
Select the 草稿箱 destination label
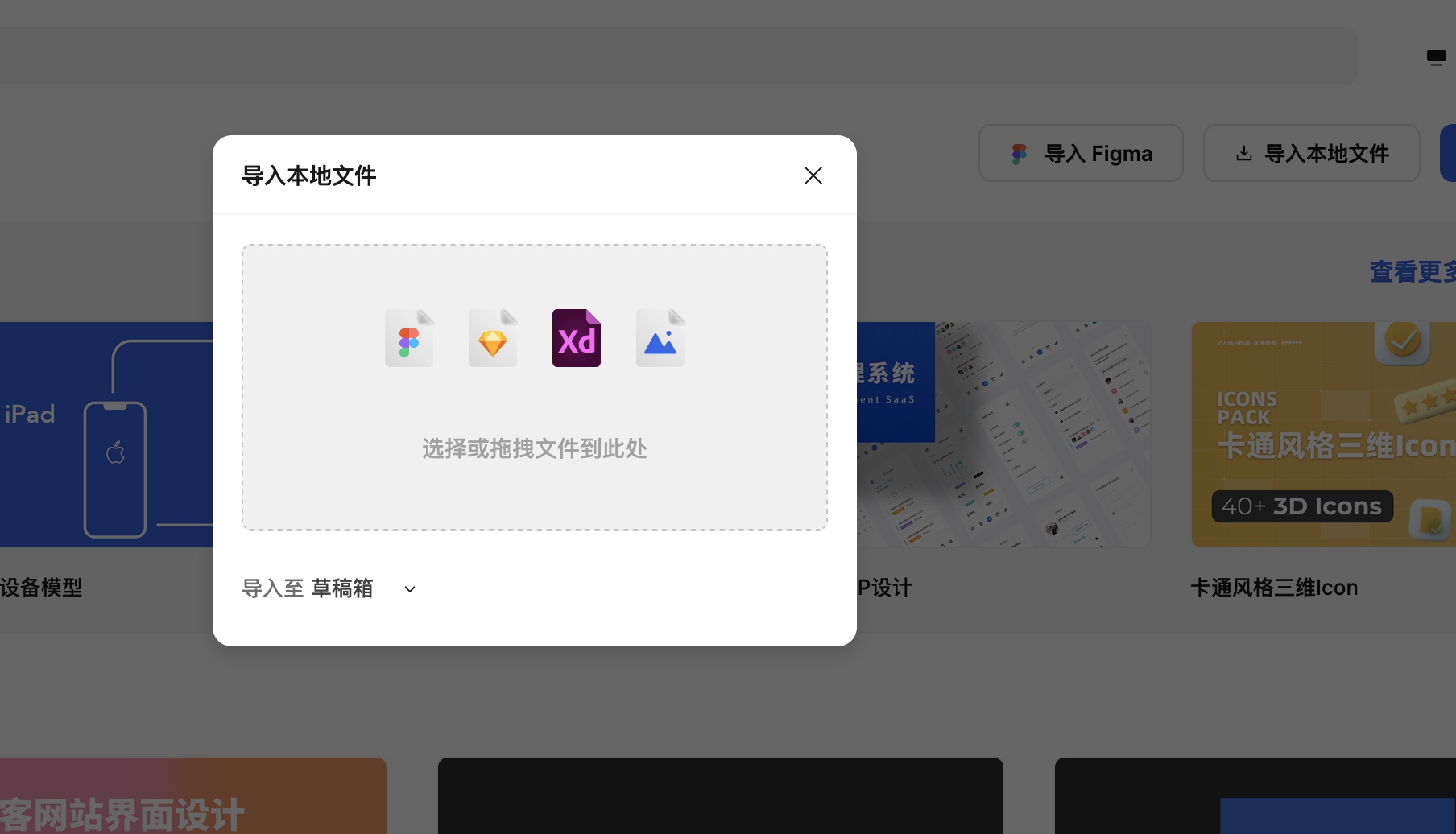(x=342, y=588)
